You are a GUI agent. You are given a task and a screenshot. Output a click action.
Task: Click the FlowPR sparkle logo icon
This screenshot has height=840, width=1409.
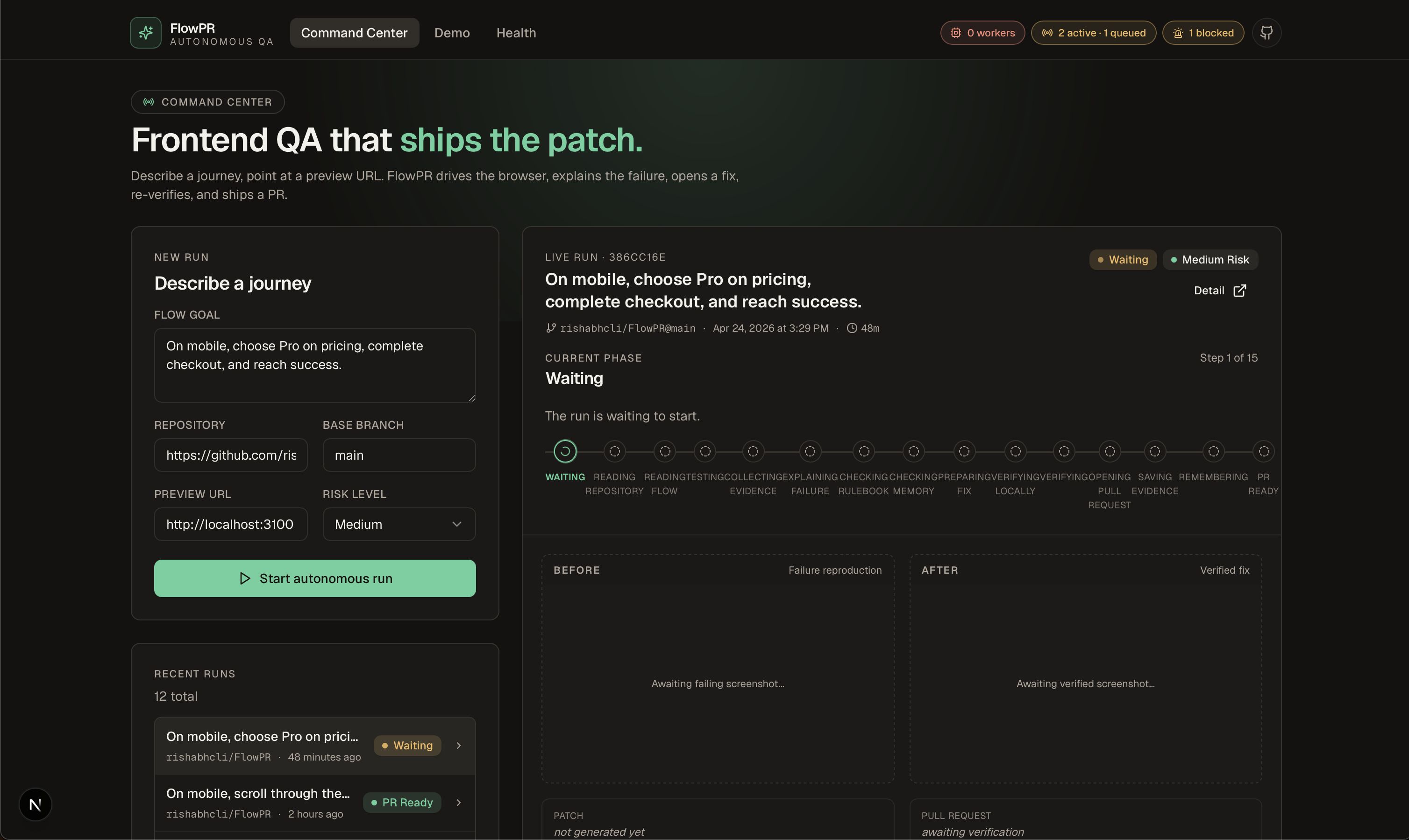(145, 33)
